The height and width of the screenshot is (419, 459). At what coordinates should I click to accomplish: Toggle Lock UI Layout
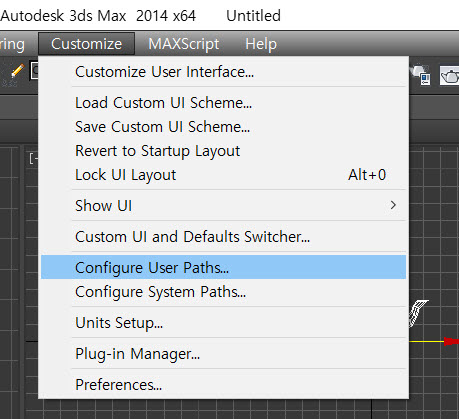[x=223, y=175]
